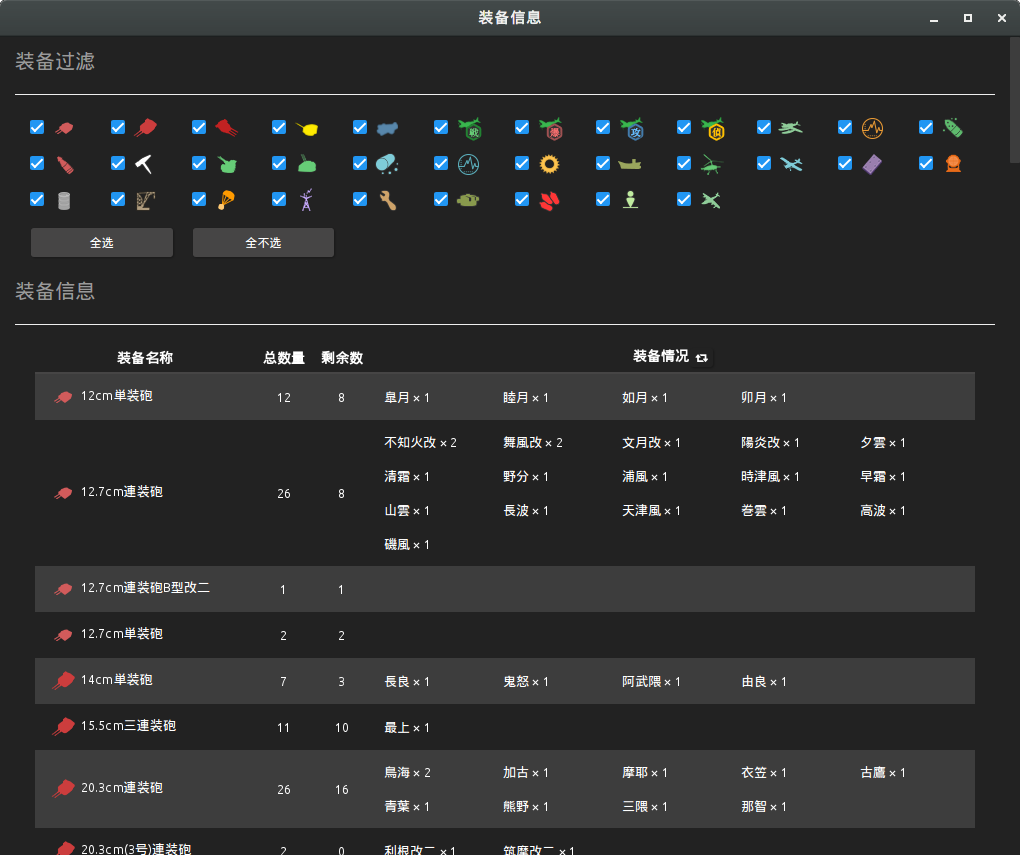Click the green tank filter icon
This screenshot has width=1020, height=855.
468,200
